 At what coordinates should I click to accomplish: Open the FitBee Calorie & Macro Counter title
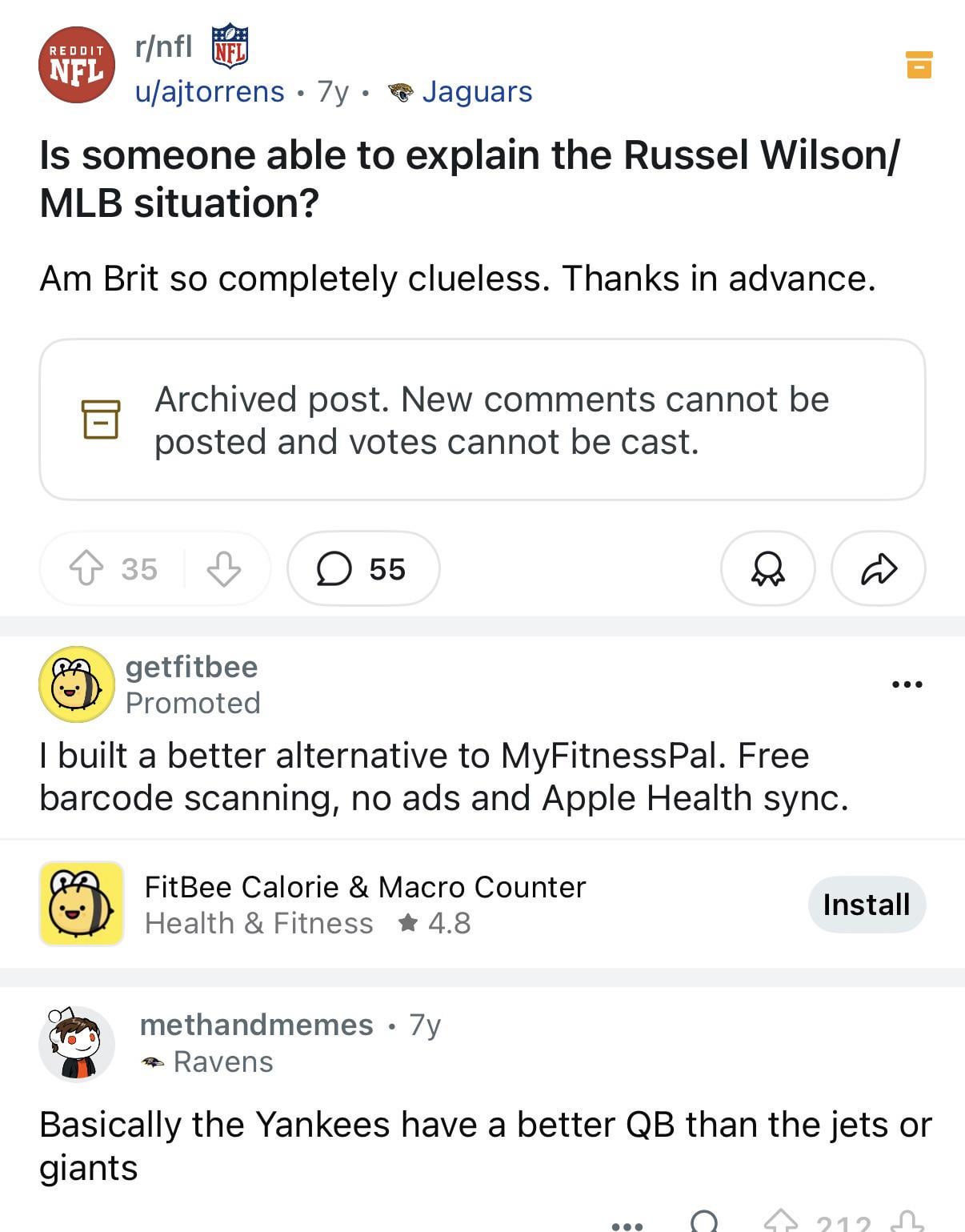click(x=365, y=887)
